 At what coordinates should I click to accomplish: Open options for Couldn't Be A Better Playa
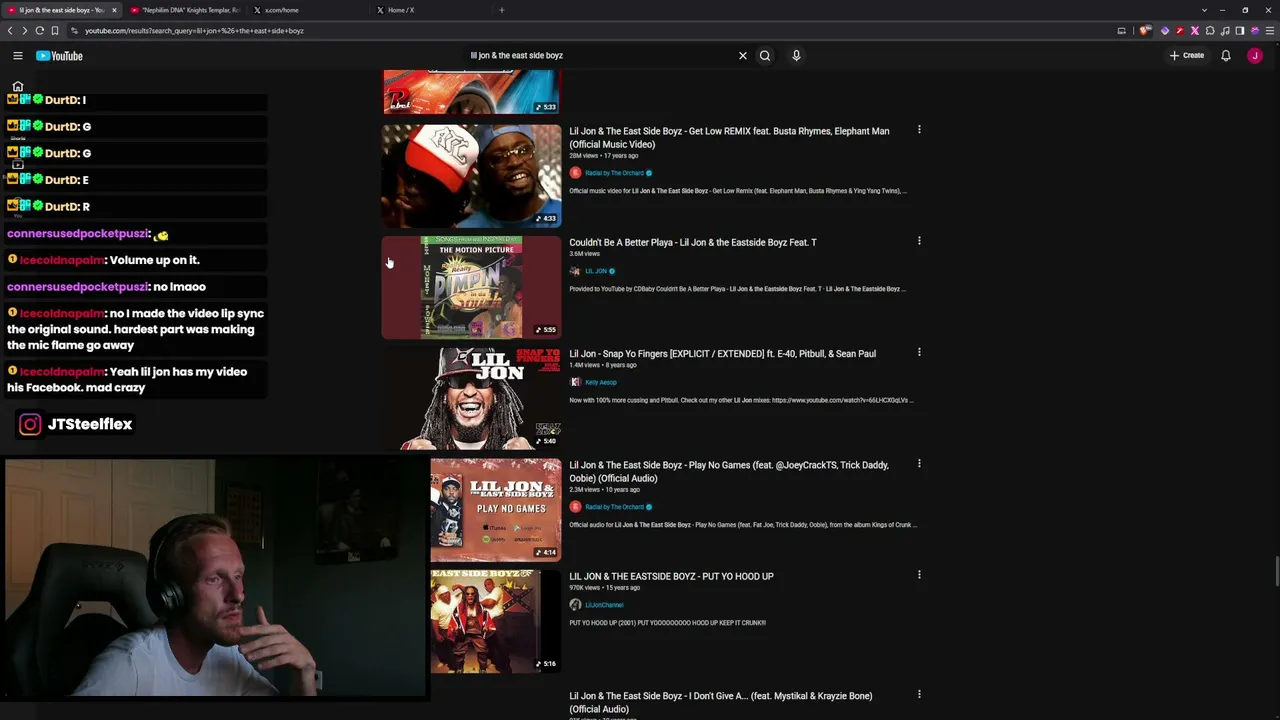pos(919,241)
